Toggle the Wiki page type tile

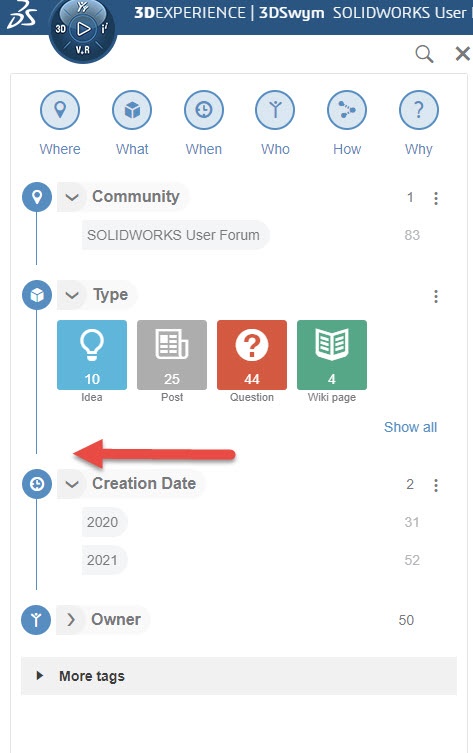(332, 355)
